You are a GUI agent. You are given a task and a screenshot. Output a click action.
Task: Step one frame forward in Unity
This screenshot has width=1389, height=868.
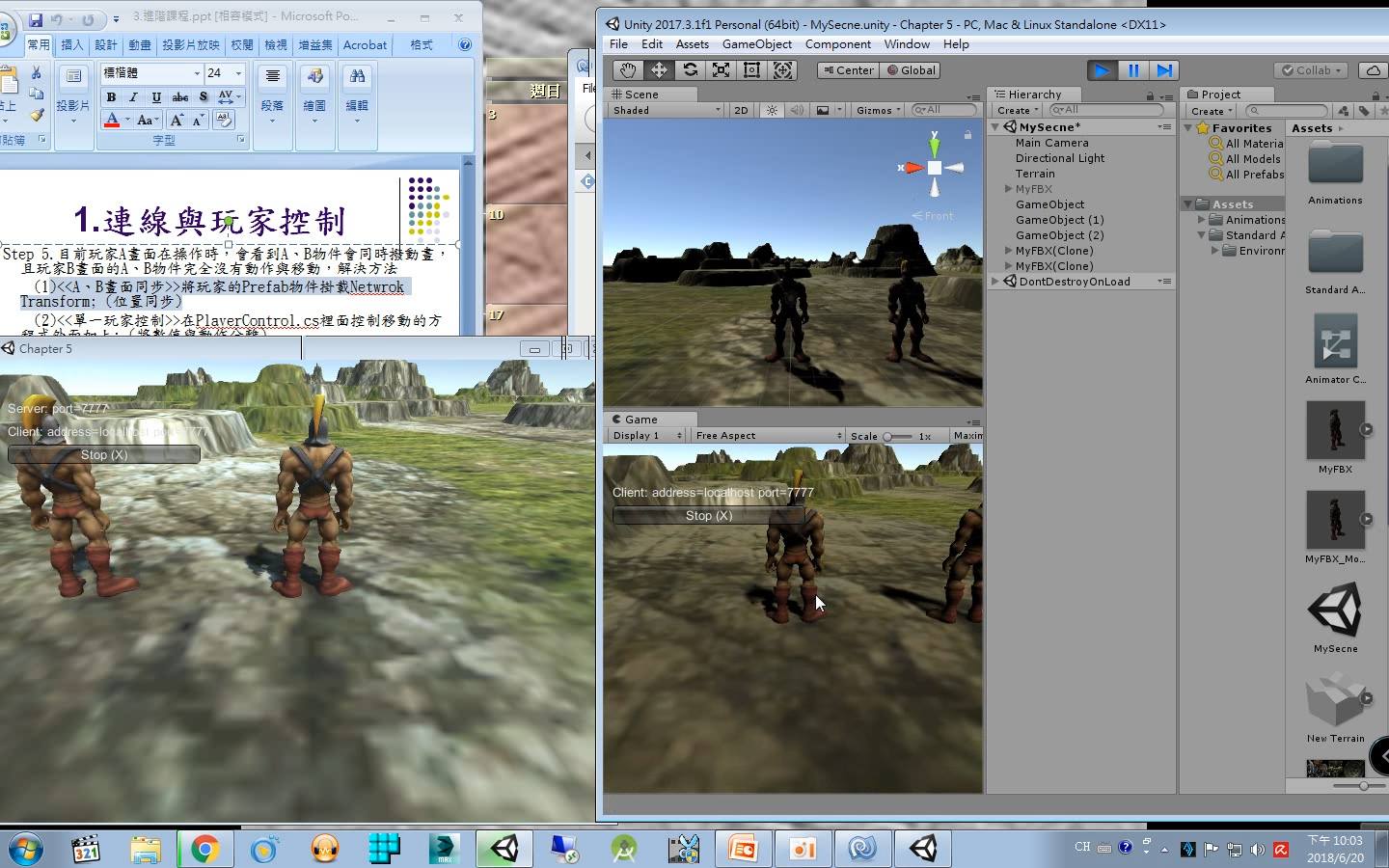click(1164, 70)
